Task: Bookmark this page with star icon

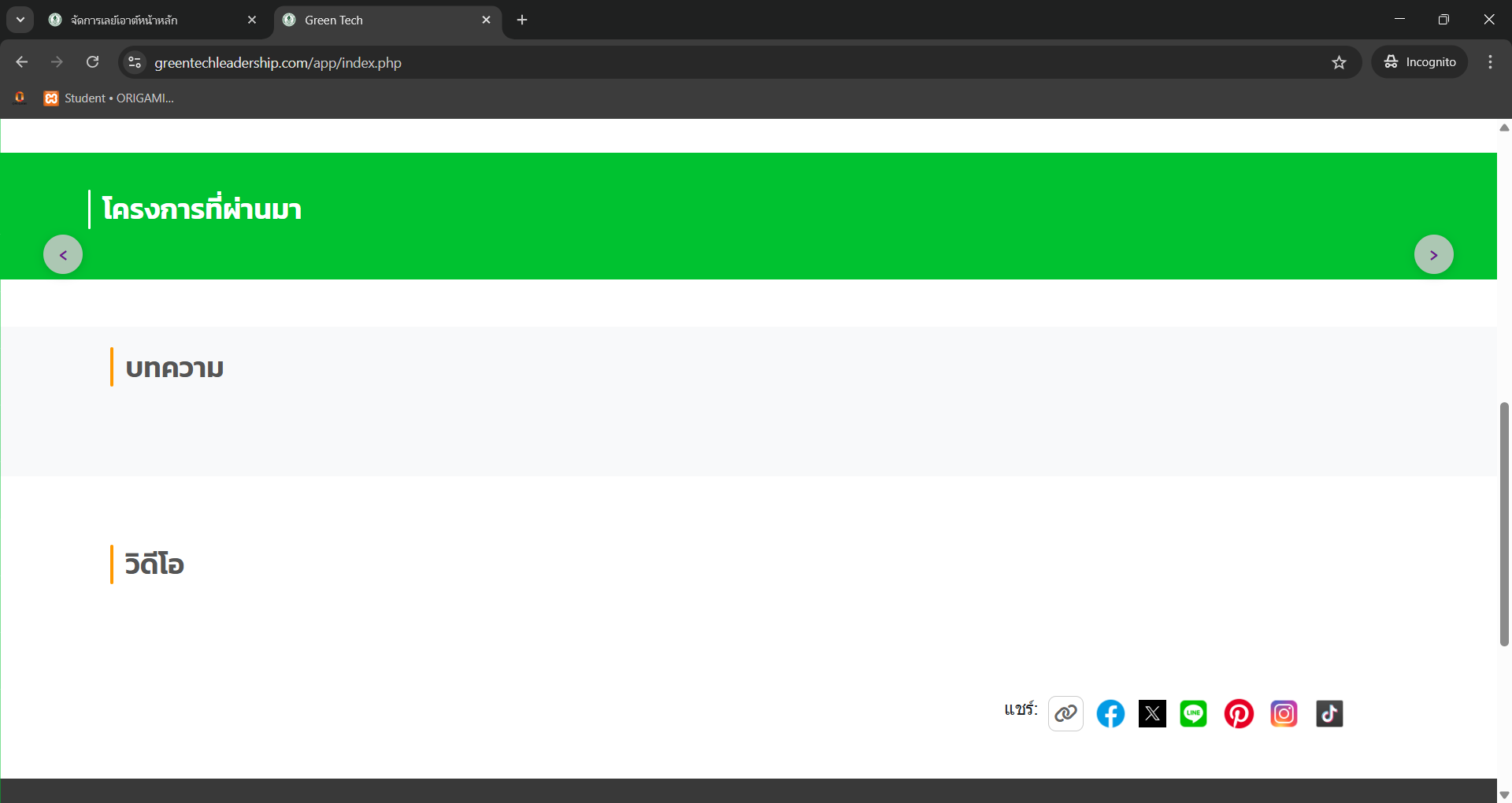Action: point(1339,62)
